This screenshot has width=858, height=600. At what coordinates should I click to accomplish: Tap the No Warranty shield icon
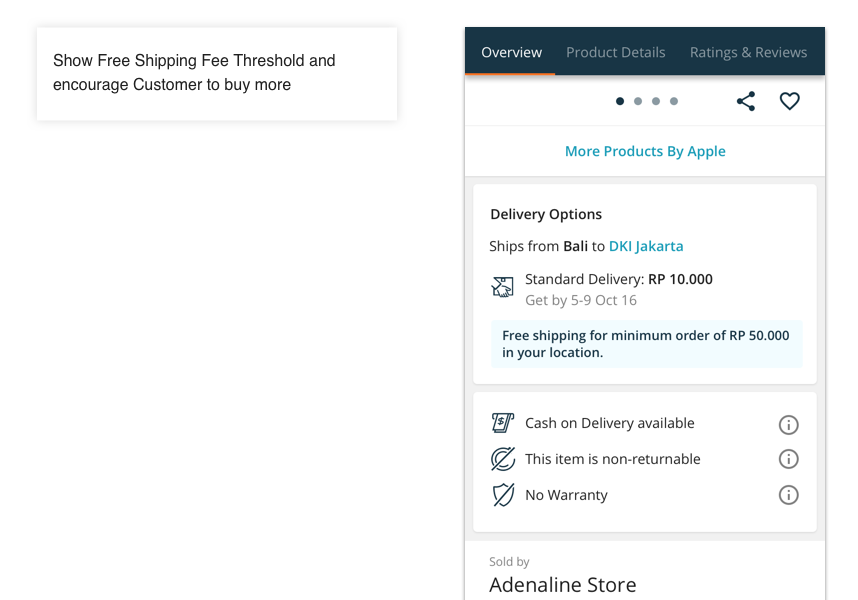coord(502,495)
